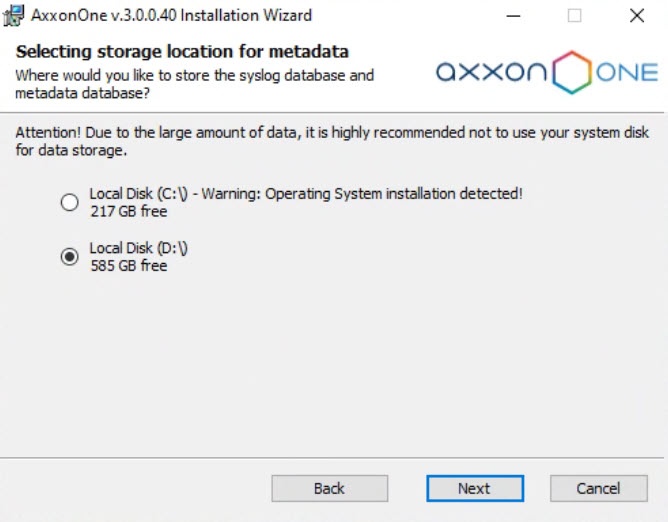Select the Local Disk (C:\) radio button

click(x=70, y=202)
